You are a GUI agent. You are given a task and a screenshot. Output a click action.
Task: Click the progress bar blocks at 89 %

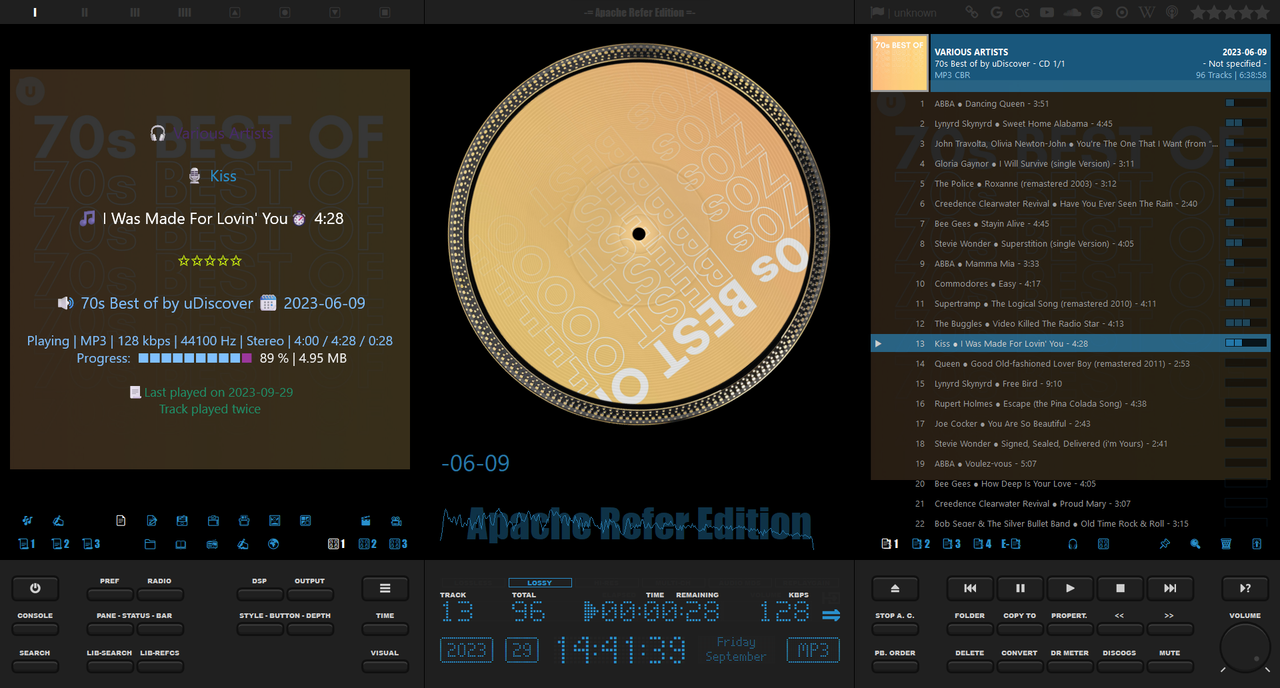(x=195, y=358)
